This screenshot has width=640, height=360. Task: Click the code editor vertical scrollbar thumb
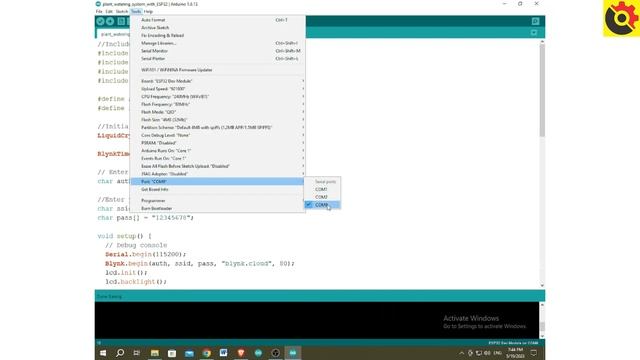pos(542,90)
